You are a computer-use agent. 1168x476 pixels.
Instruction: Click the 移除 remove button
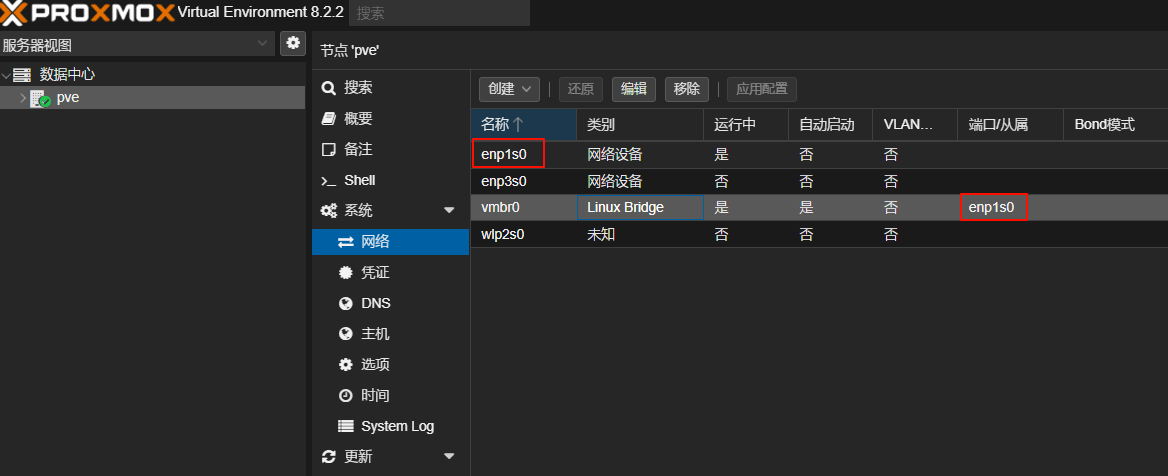[687, 89]
